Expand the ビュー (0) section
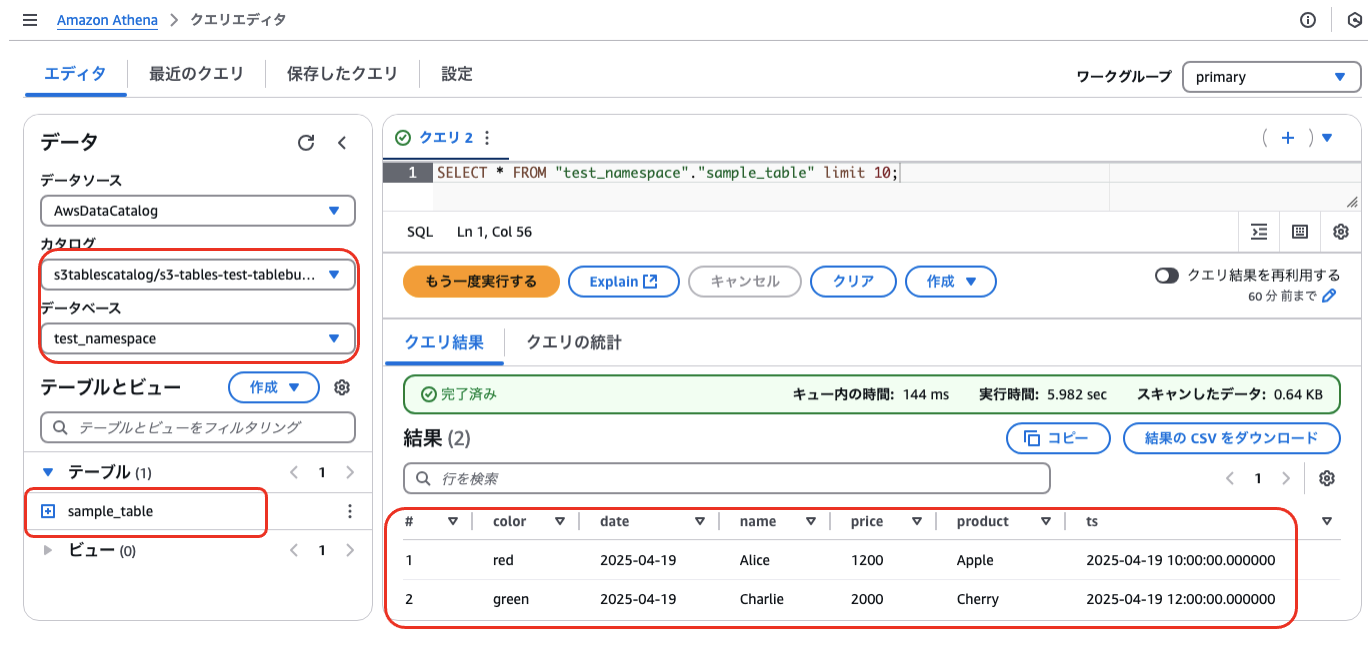The image size is (1368, 648). tap(48, 550)
